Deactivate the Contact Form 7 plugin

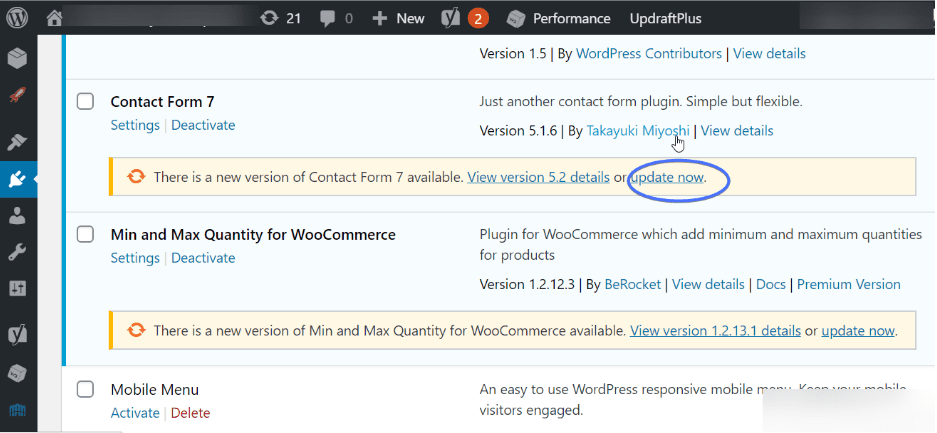203,125
